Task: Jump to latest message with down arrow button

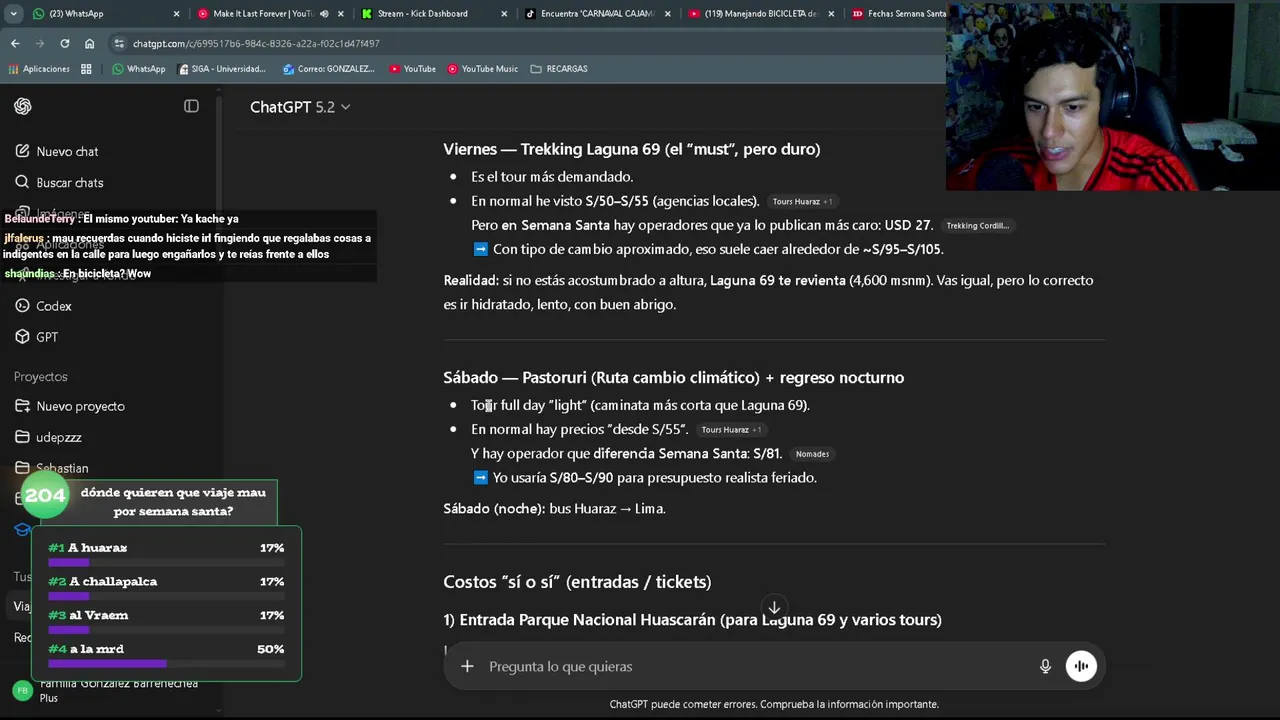Action: pos(774,608)
